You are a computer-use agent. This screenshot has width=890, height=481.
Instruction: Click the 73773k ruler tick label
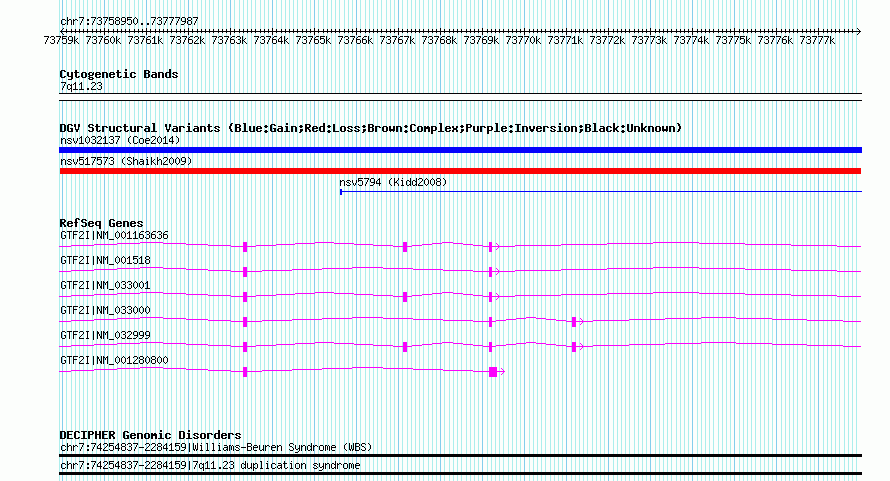pyautogui.click(x=649, y=40)
